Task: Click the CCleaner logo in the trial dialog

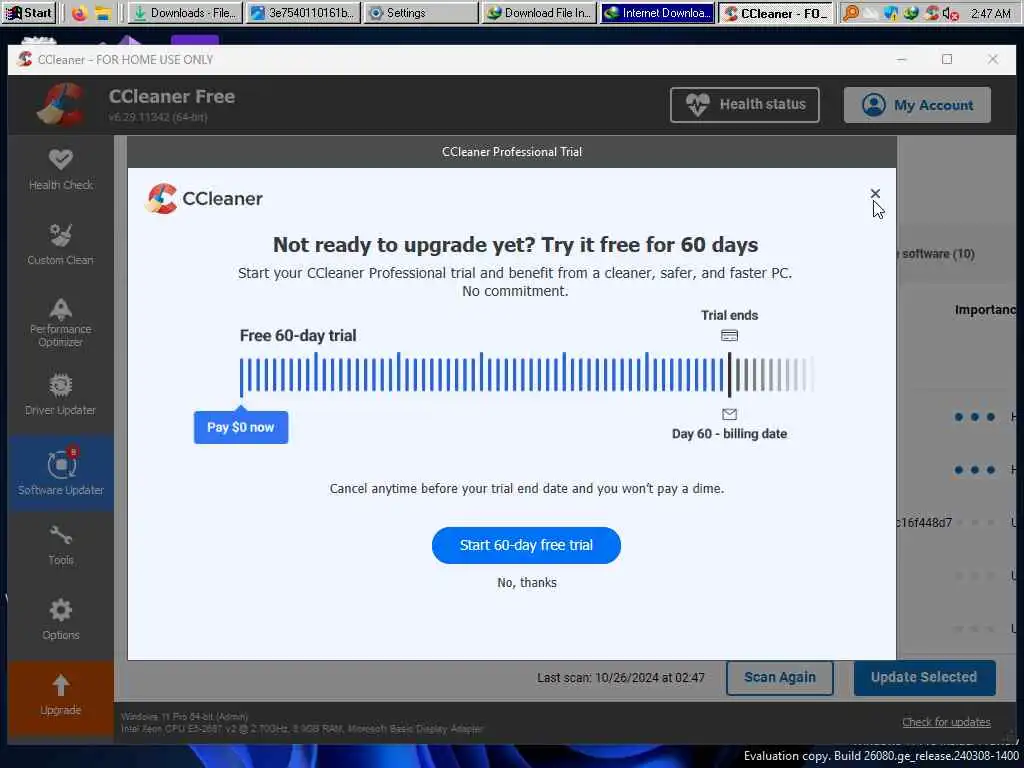Action: coord(204,199)
